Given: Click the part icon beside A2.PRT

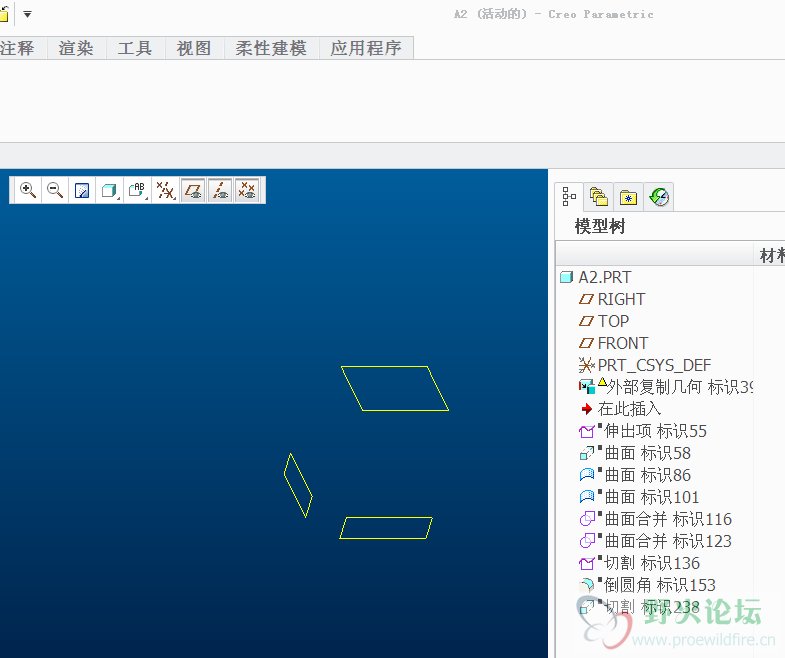Looking at the screenshot, I should [x=566, y=277].
